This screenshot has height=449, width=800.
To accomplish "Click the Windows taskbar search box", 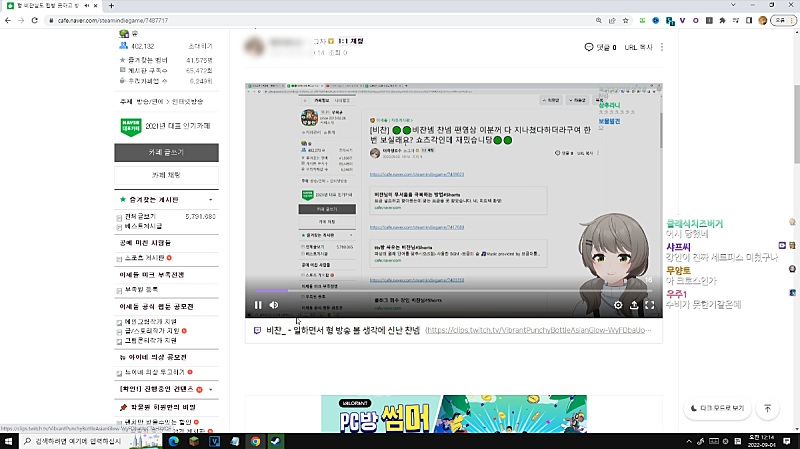I will (90, 441).
